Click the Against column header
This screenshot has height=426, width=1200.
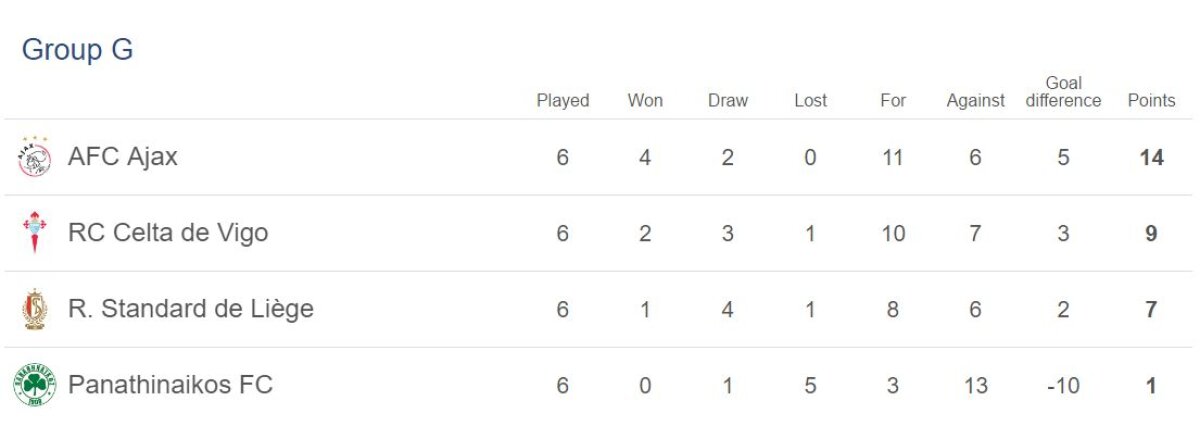[976, 101]
